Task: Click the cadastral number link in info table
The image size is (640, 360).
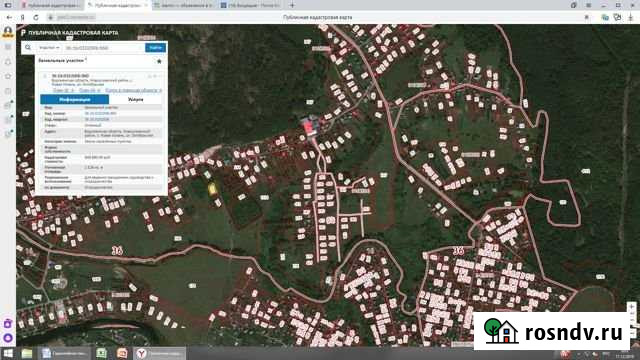Action: (100, 113)
